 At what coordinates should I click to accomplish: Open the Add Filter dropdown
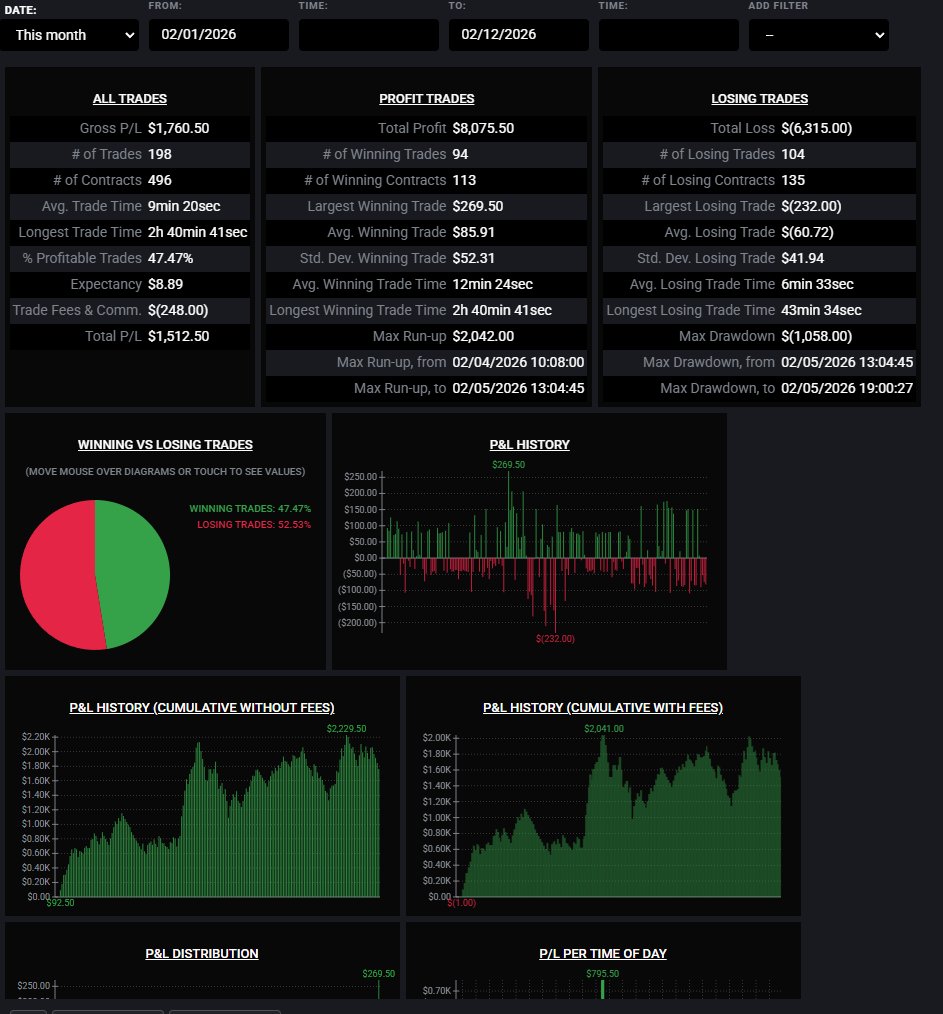click(818, 35)
